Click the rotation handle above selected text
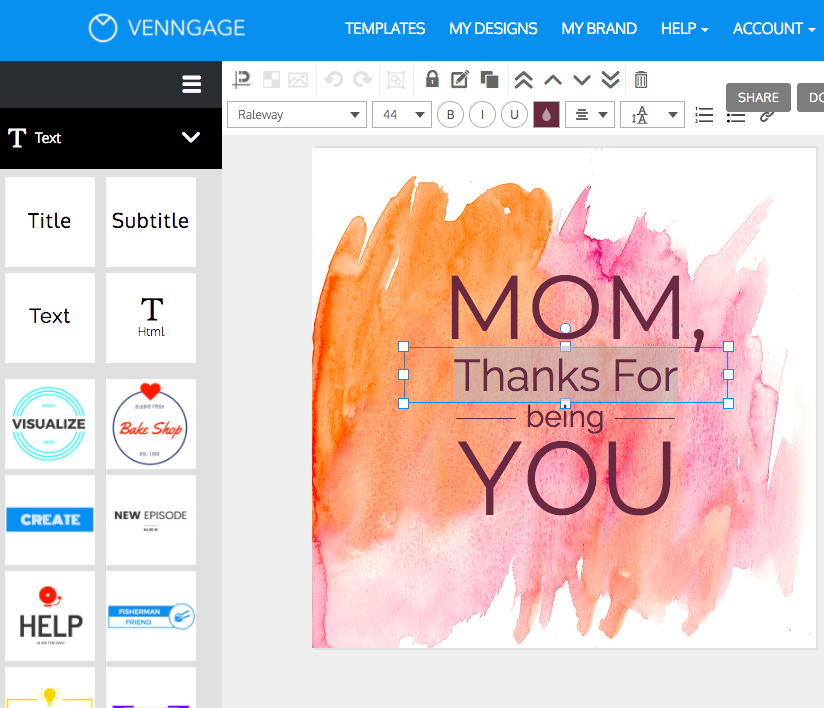This screenshot has height=708, width=824. click(565, 329)
